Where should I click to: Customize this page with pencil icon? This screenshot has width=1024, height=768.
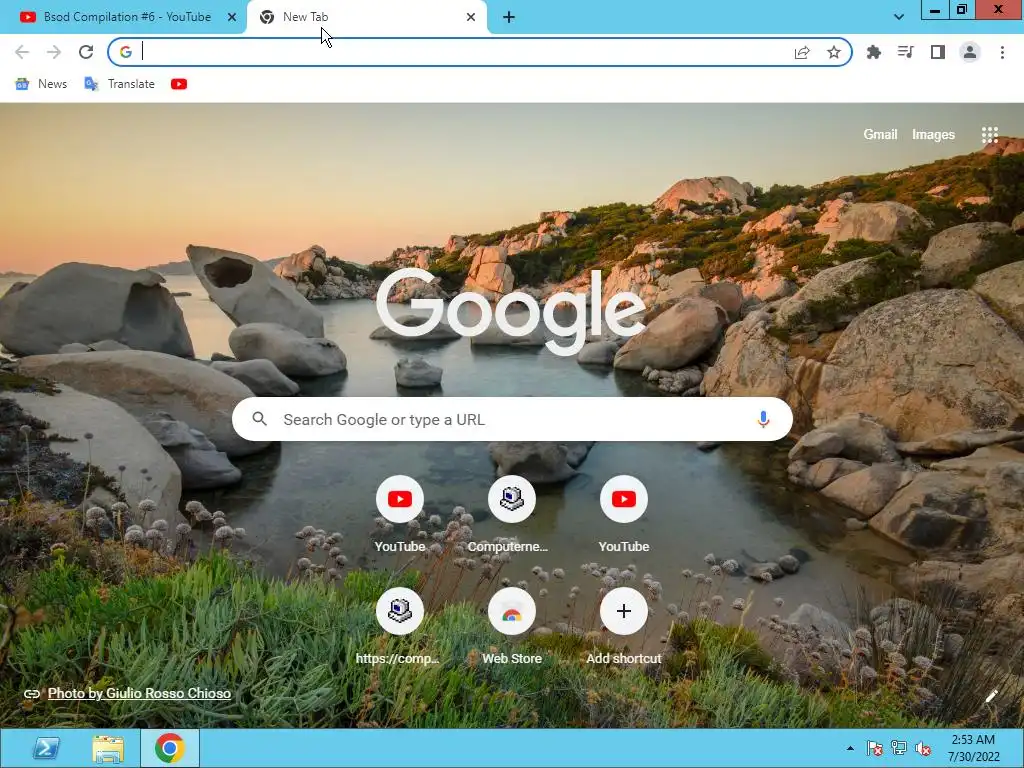(x=991, y=696)
